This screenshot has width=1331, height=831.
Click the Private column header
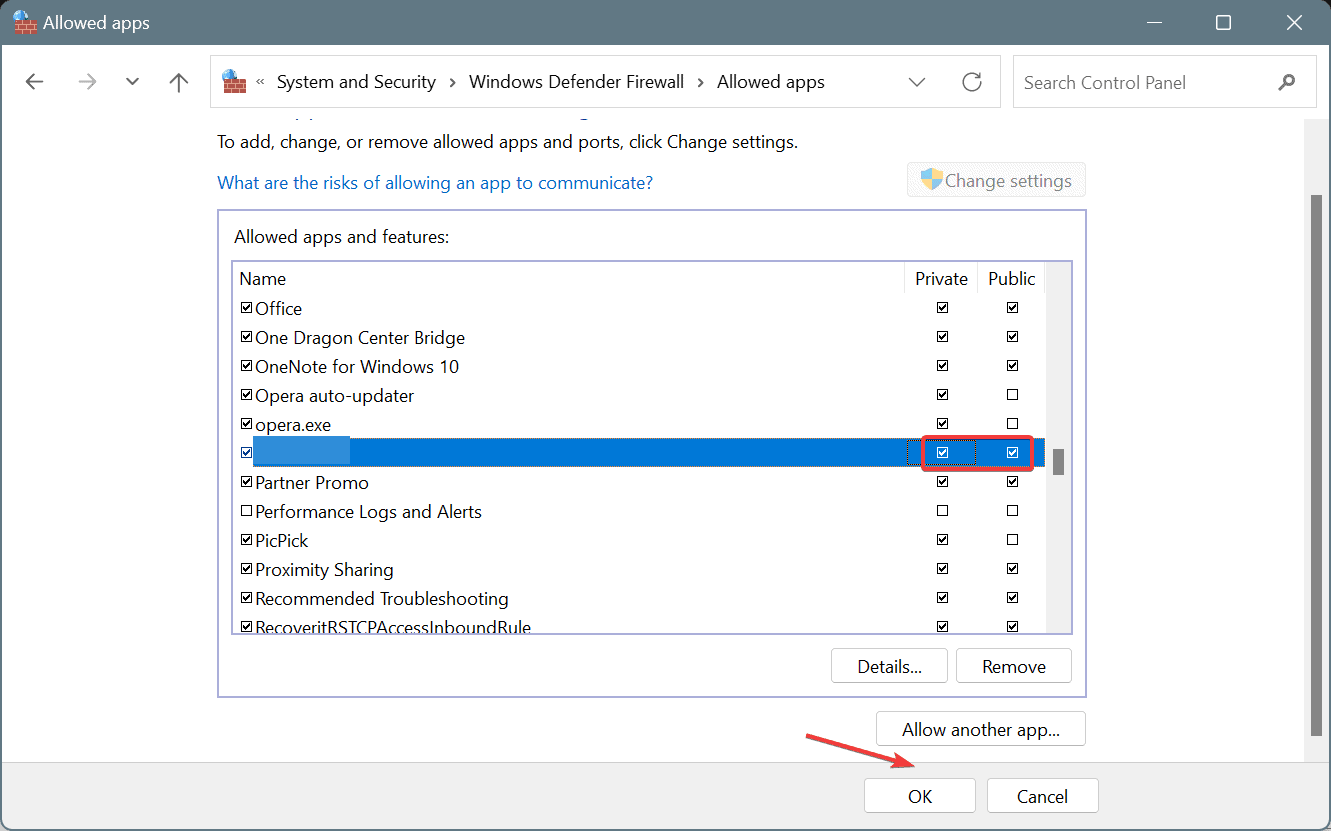(x=942, y=279)
